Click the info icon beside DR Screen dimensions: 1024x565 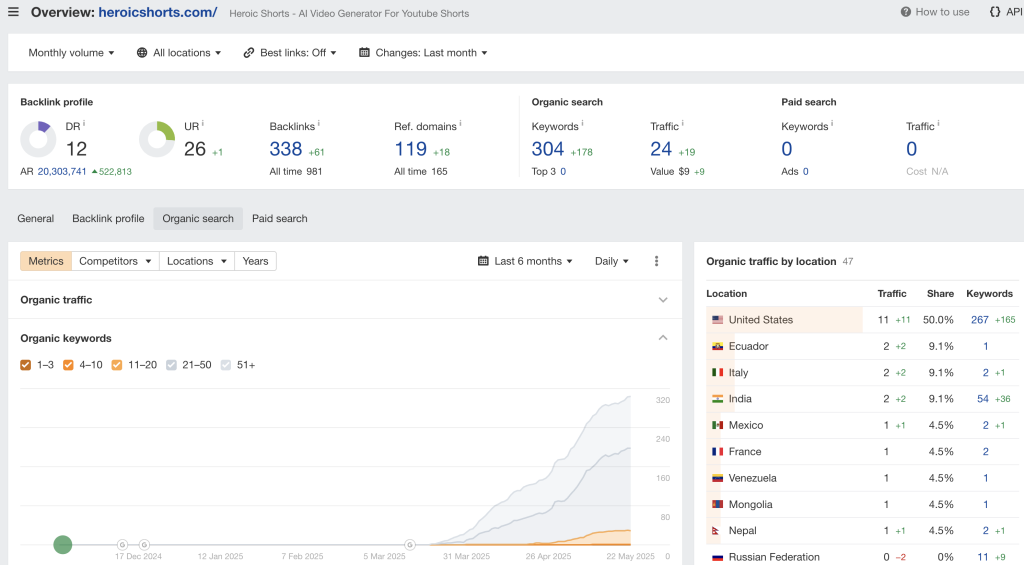[84, 124]
